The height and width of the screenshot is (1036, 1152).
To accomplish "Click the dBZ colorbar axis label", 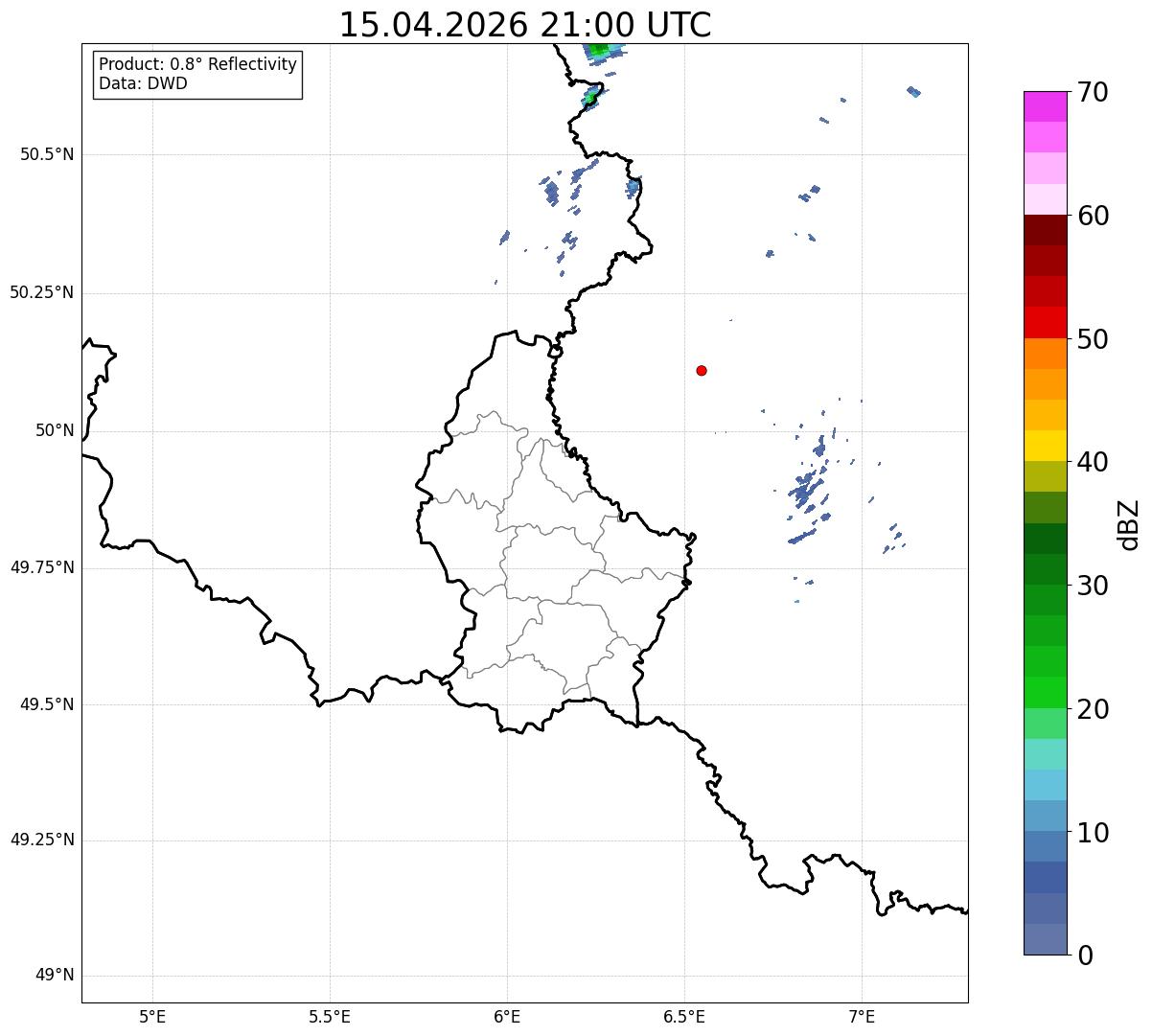I will click(x=1129, y=524).
